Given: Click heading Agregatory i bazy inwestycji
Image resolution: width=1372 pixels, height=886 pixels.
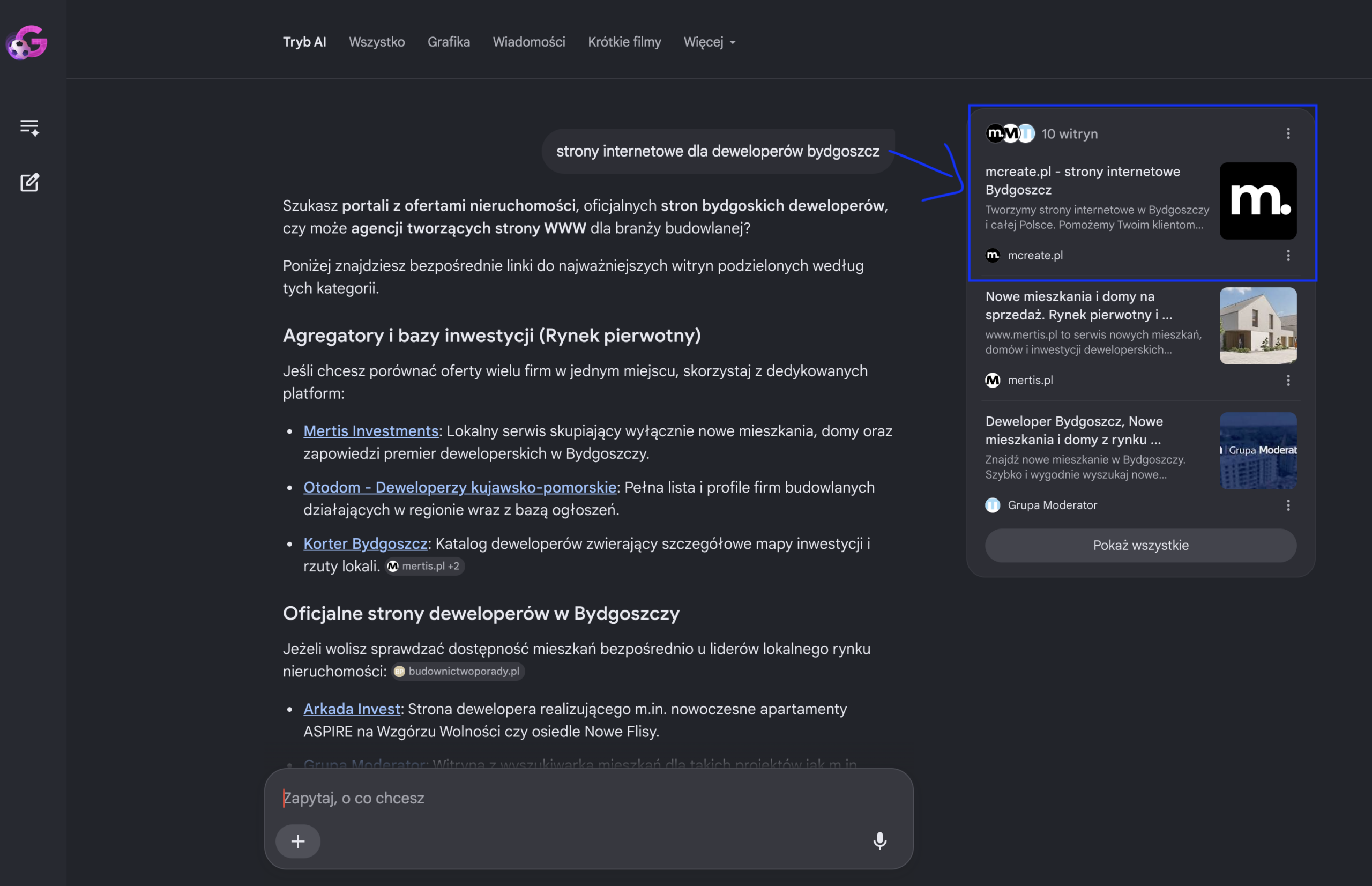Looking at the screenshot, I should (492, 336).
